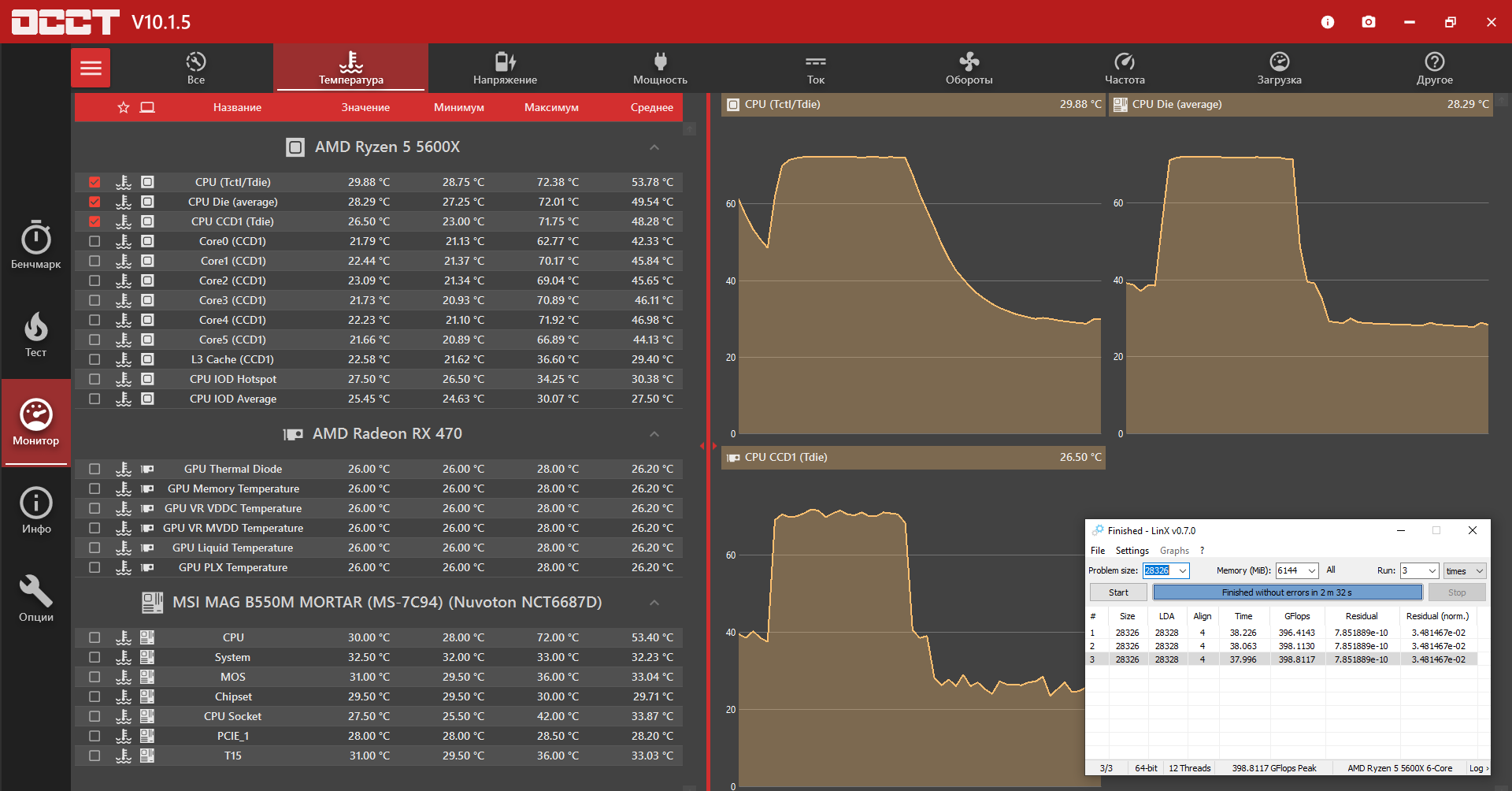
Task: Switch to the Все tab
Action: tap(196, 68)
